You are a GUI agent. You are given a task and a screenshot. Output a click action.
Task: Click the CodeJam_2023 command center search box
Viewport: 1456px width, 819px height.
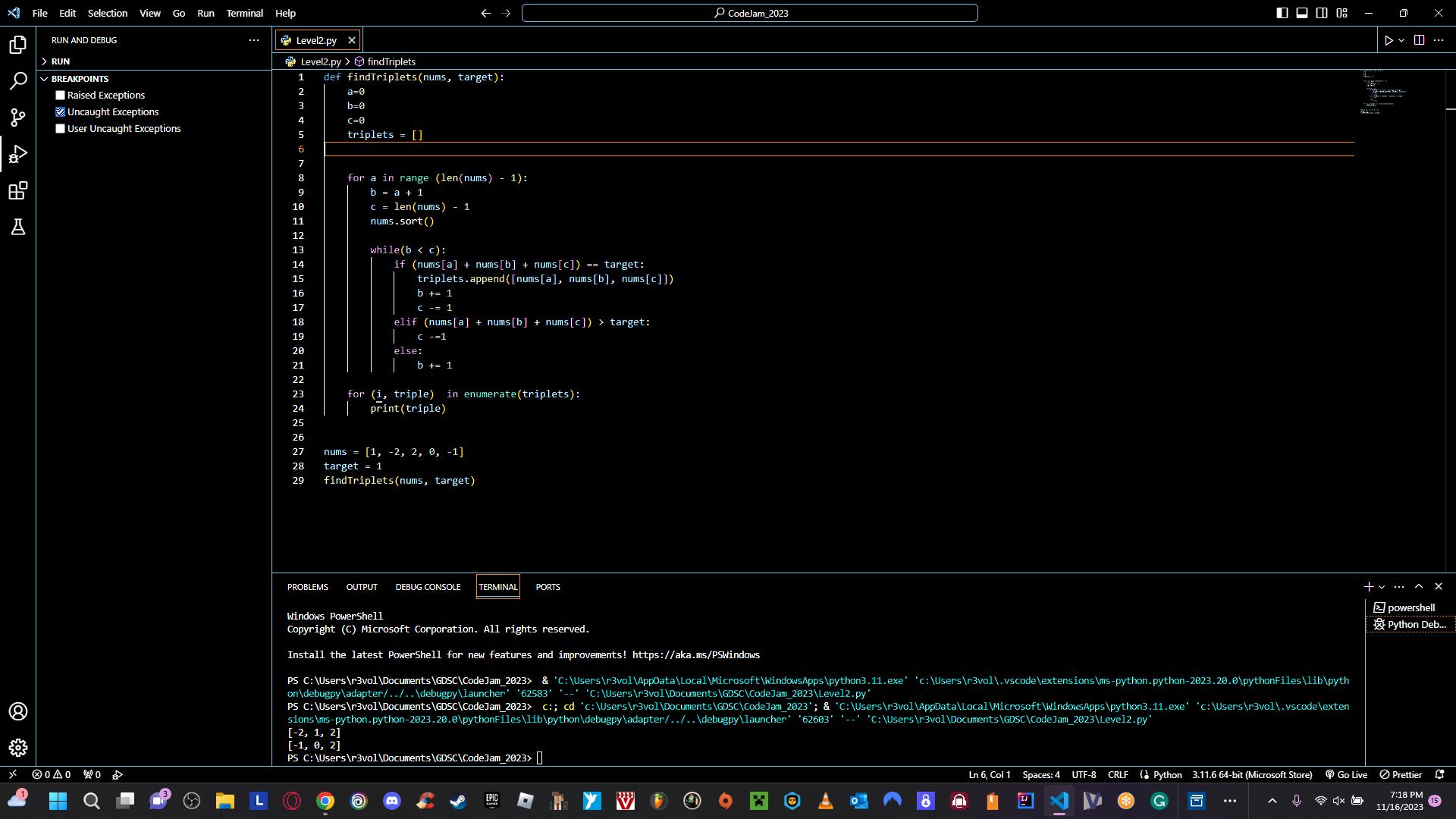[x=749, y=13]
